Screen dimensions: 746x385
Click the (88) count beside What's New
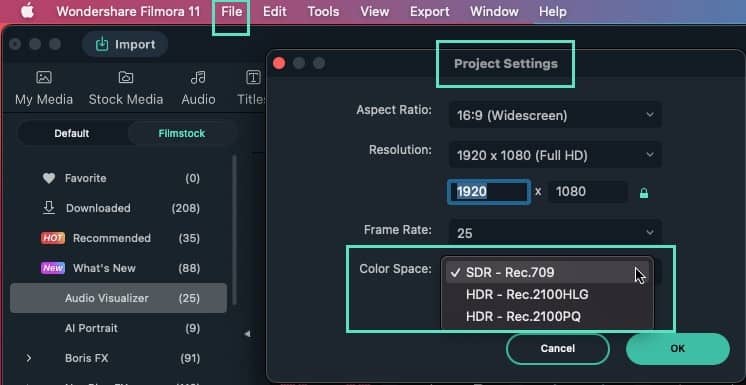[x=189, y=268]
